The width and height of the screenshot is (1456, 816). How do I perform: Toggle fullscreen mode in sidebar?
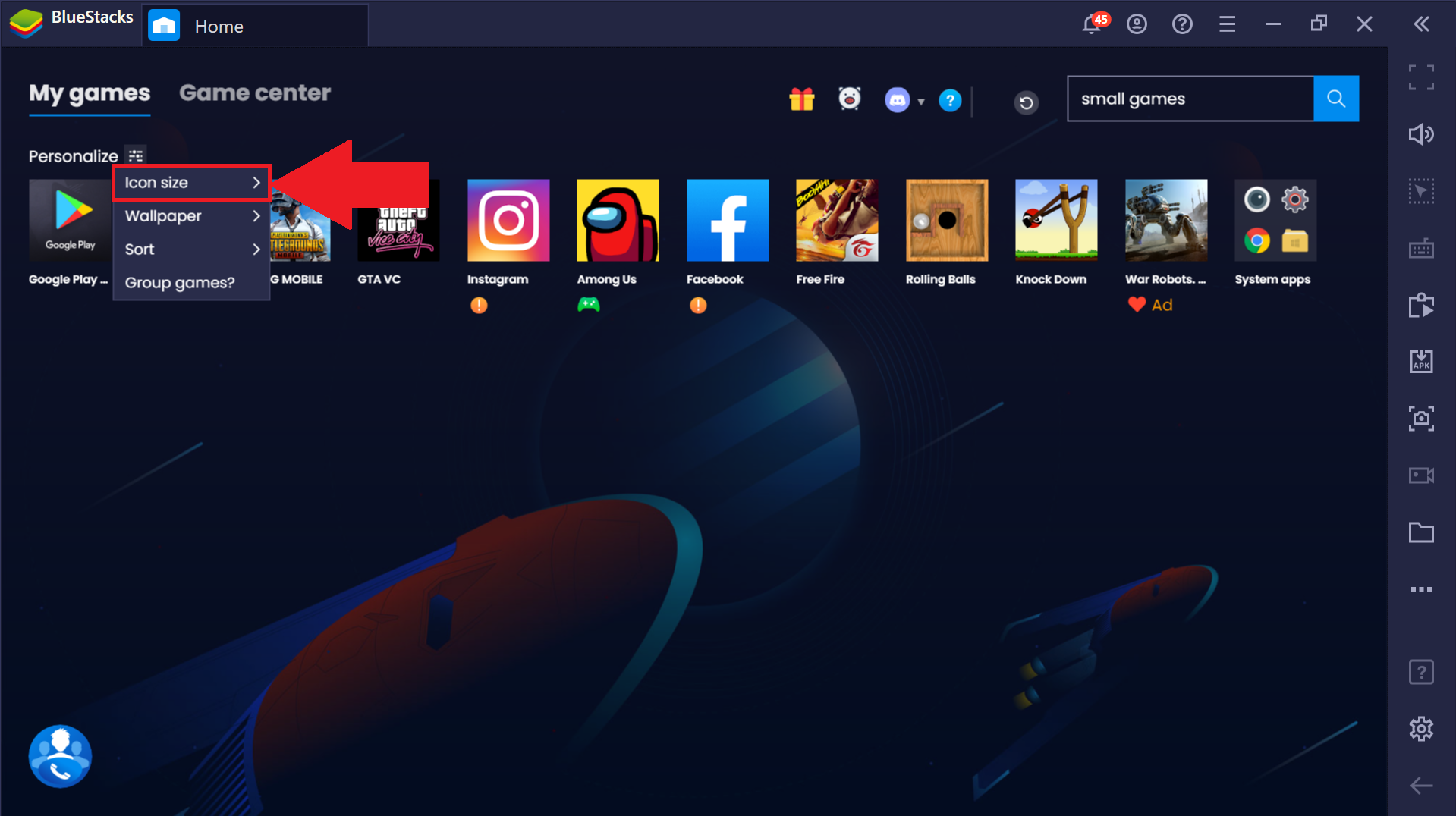tap(1421, 77)
